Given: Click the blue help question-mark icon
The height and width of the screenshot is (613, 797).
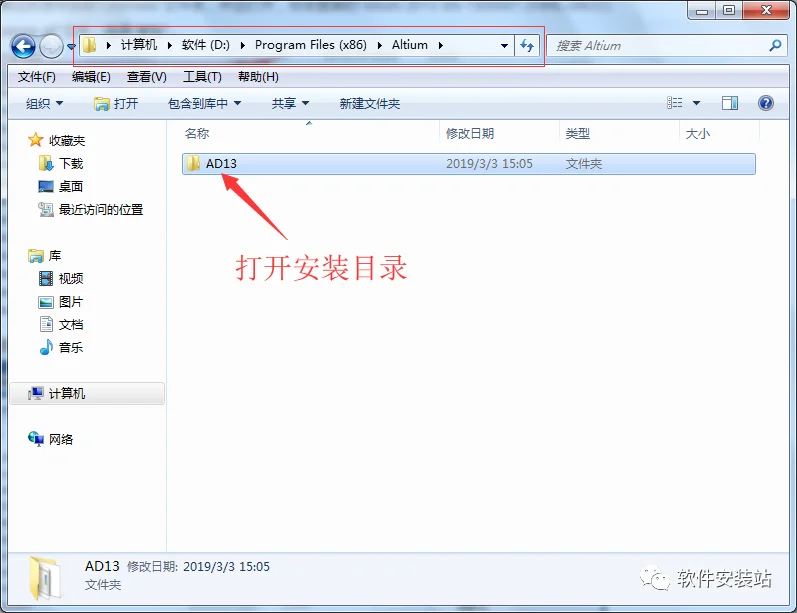Looking at the screenshot, I should coord(765,103).
